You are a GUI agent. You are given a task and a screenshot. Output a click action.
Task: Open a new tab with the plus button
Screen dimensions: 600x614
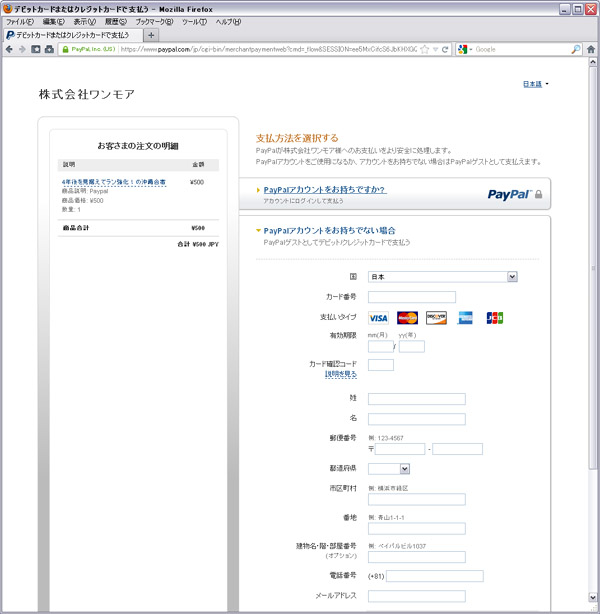click(x=152, y=35)
